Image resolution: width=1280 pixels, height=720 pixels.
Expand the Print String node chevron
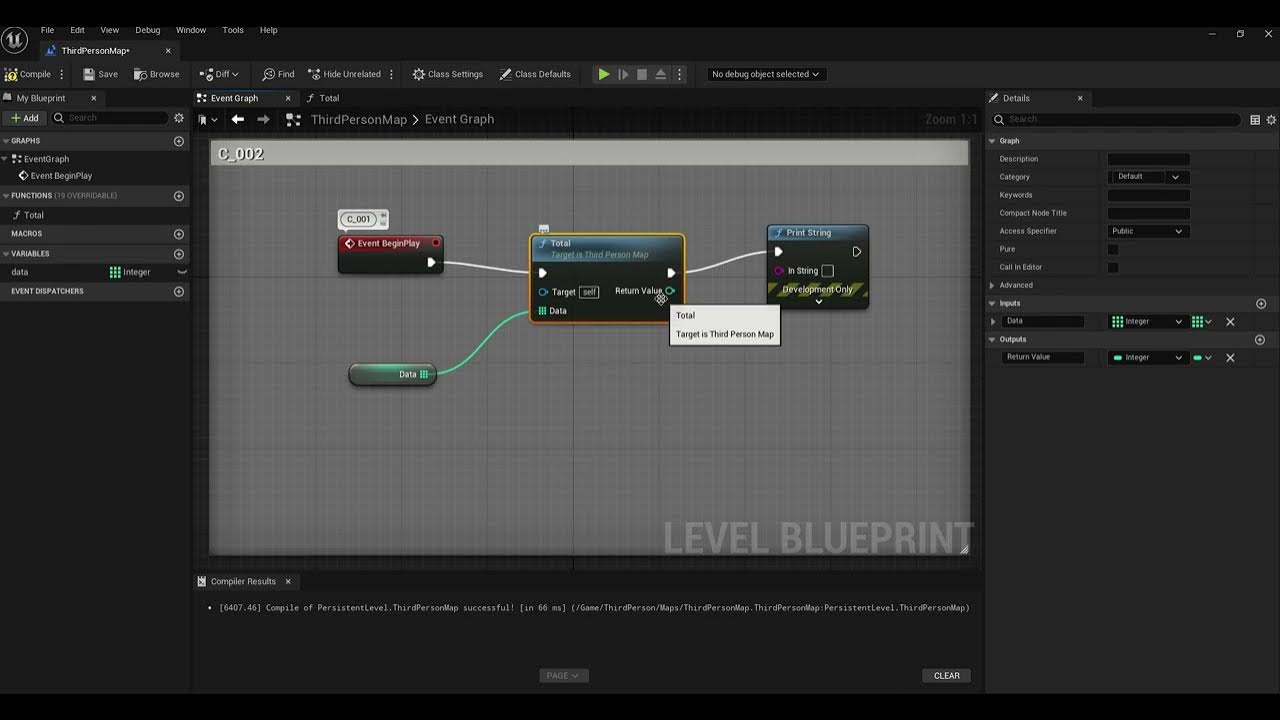[818, 301]
